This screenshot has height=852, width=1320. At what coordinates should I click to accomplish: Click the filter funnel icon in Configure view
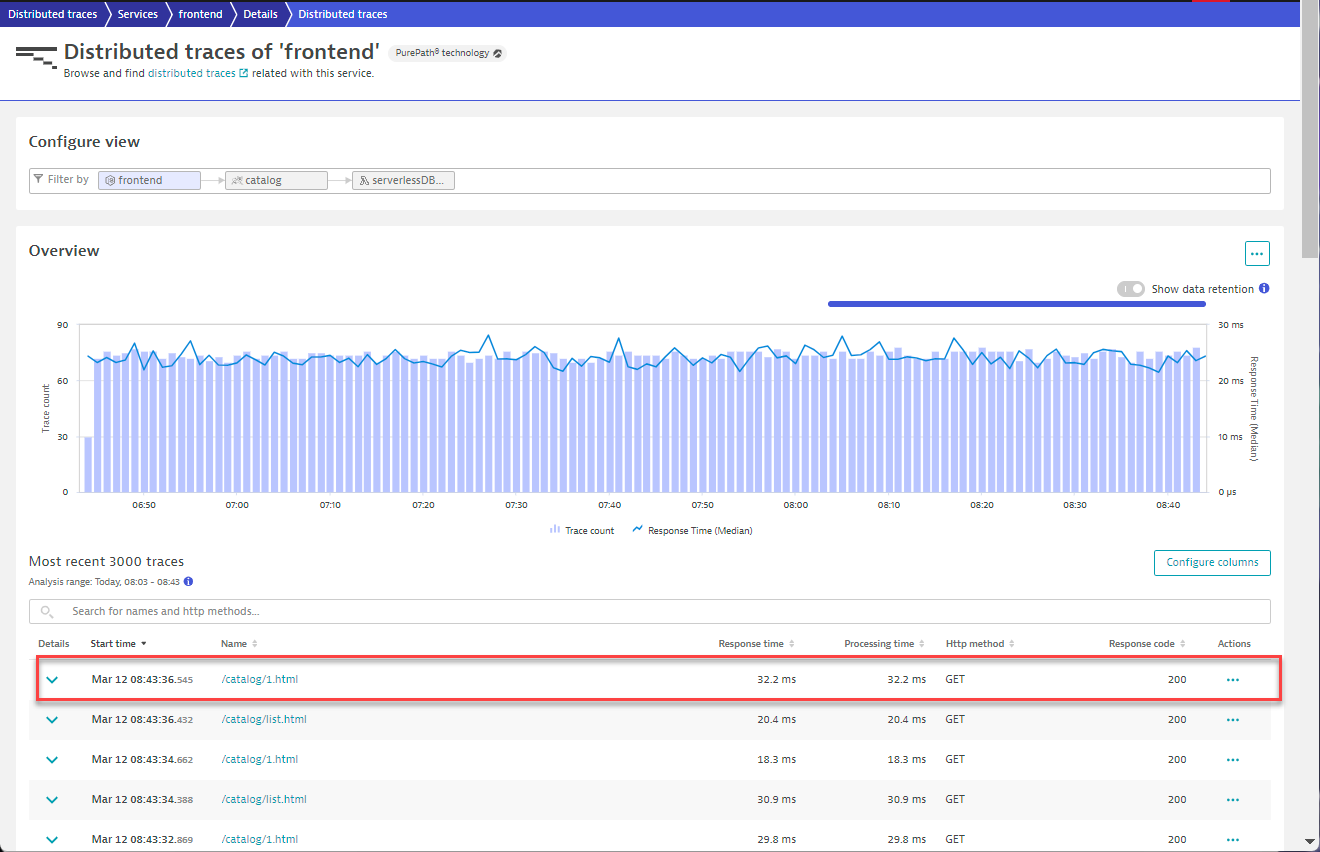pyautogui.click(x=38, y=180)
